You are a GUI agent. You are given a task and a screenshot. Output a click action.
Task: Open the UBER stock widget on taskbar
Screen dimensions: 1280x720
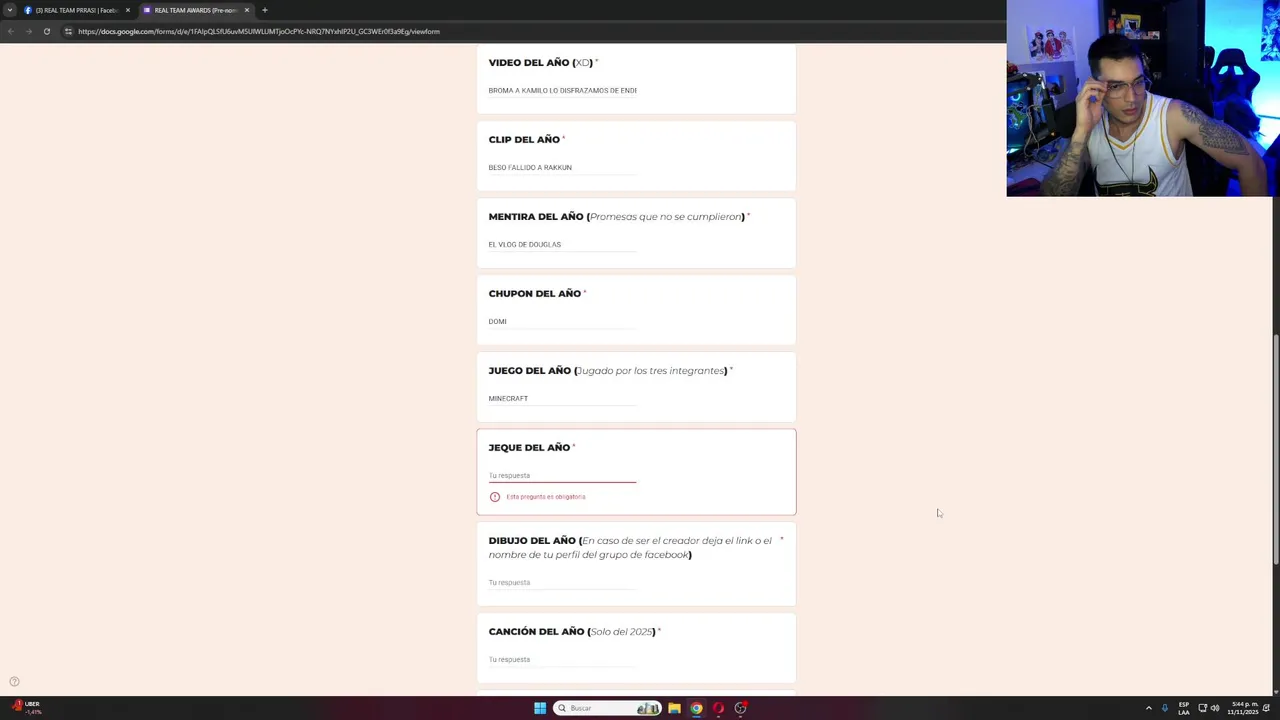24,708
